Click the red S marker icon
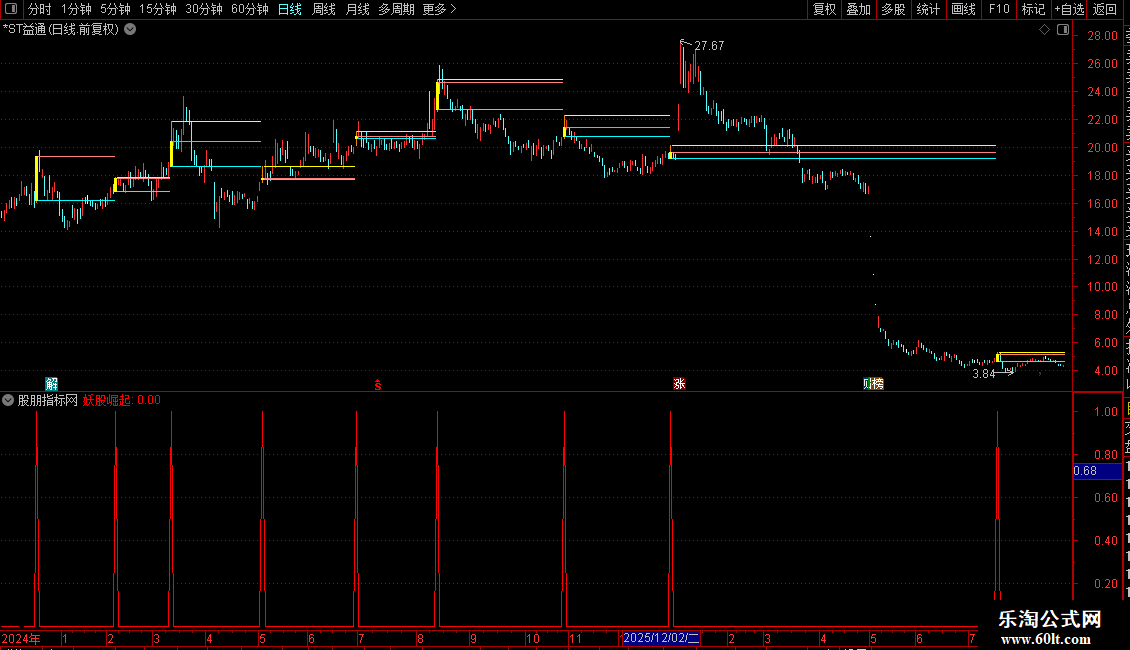The image size is (1130, 650). click(x=378, y=386)
